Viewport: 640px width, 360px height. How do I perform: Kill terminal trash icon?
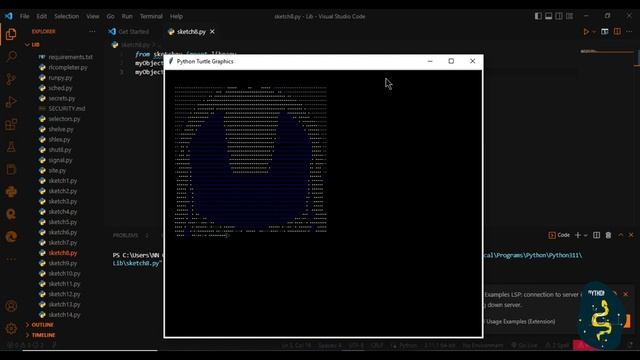point(608,235)
